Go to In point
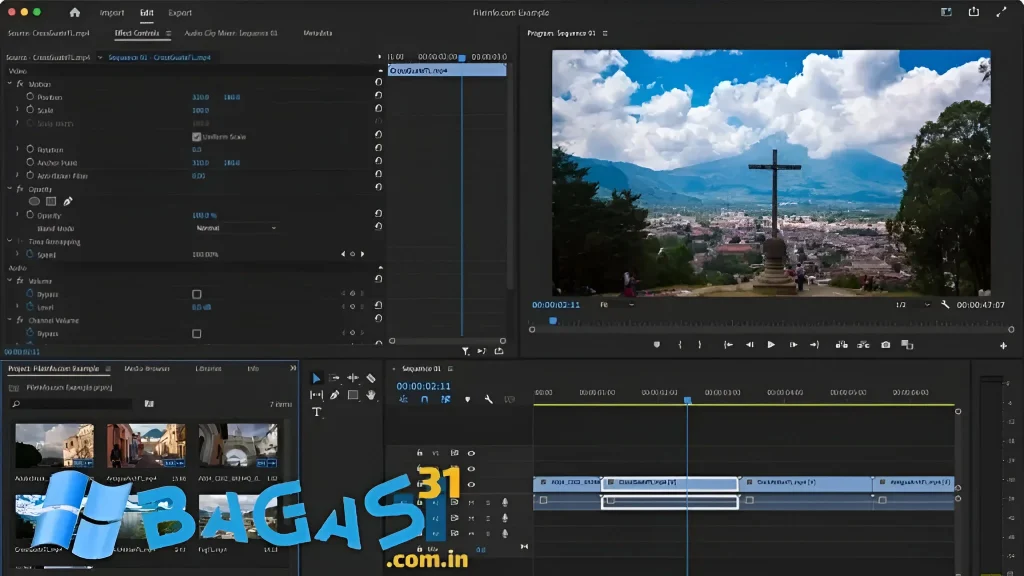The image size is (1024, 576). pos(728,345)
